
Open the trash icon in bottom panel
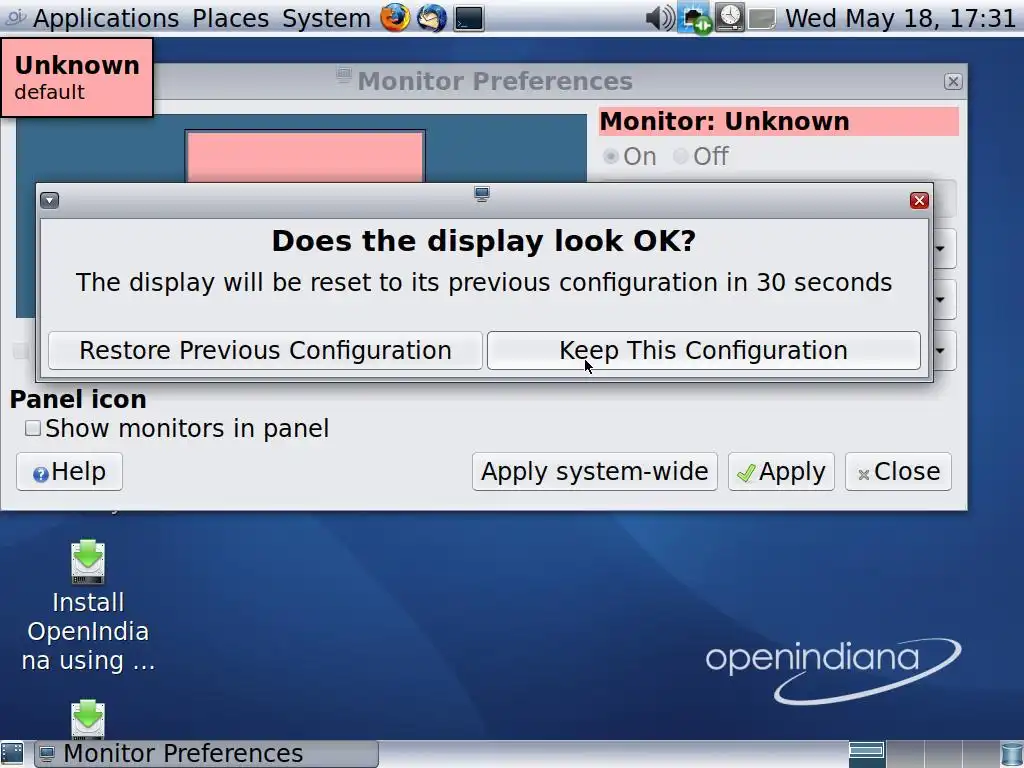(x=1011, y=754)
